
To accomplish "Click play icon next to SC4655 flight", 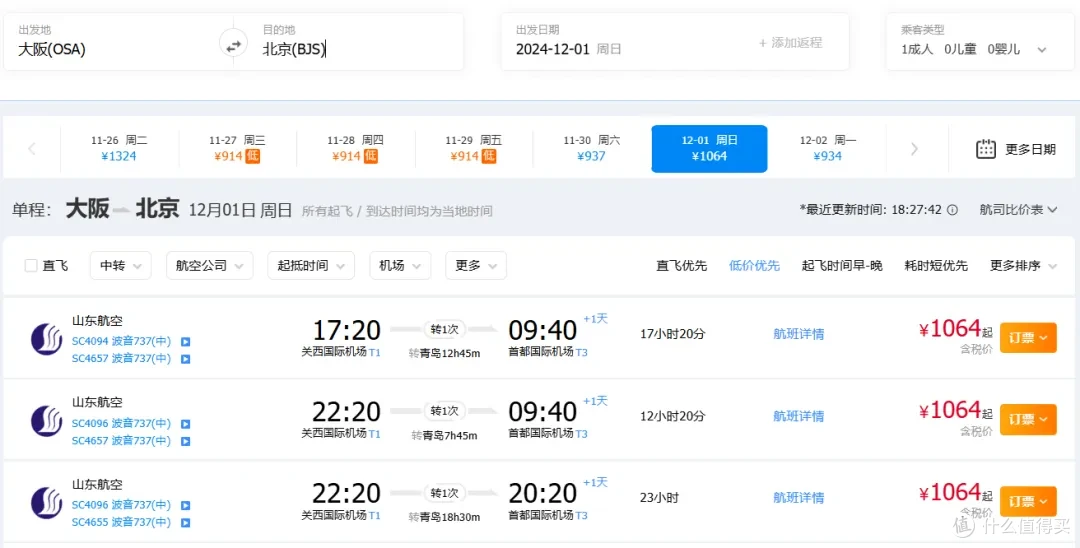I will pos(185,523).
